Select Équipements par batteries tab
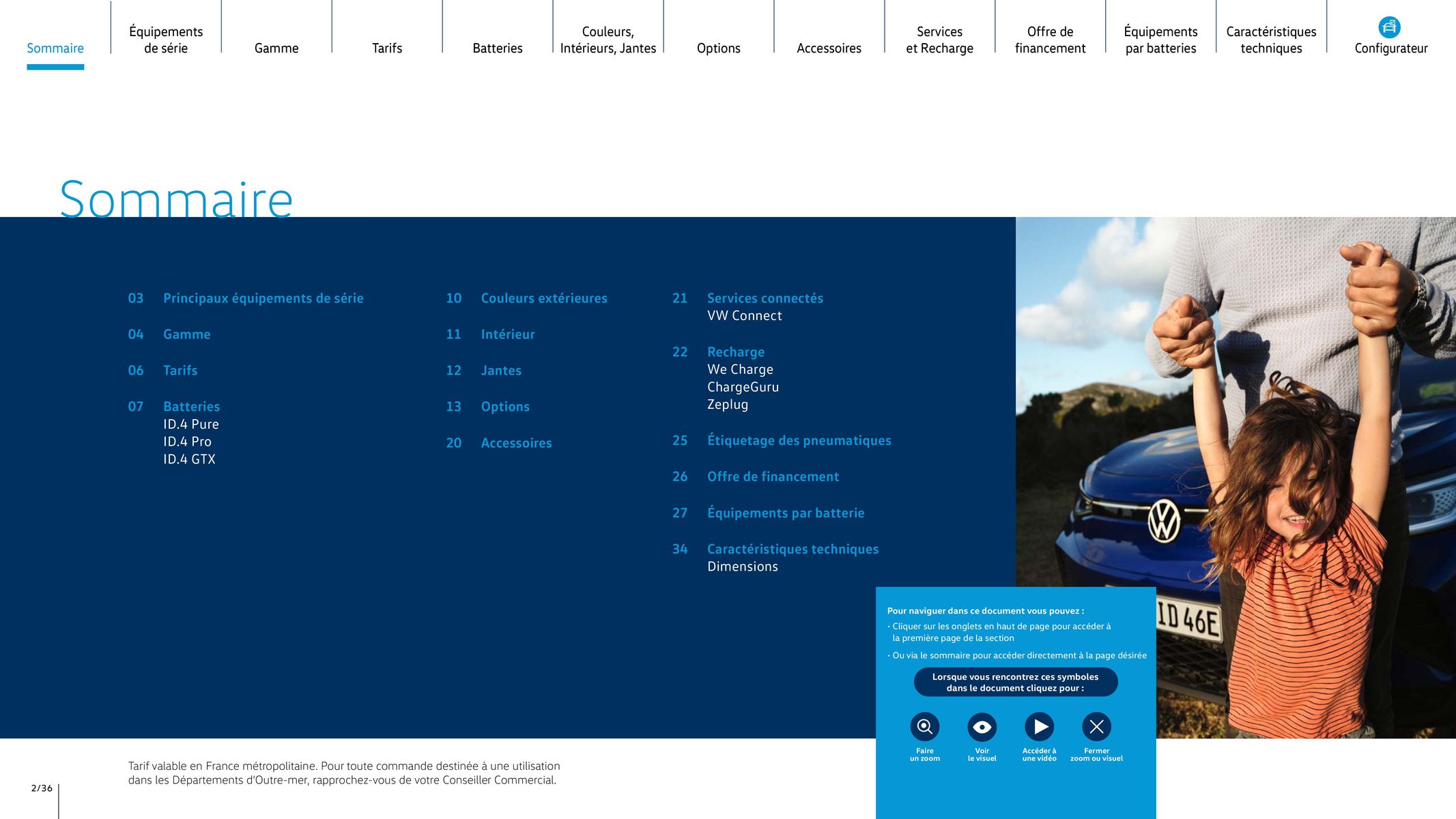Viewport: 1456px width, 819px height. click(1161, 40)
